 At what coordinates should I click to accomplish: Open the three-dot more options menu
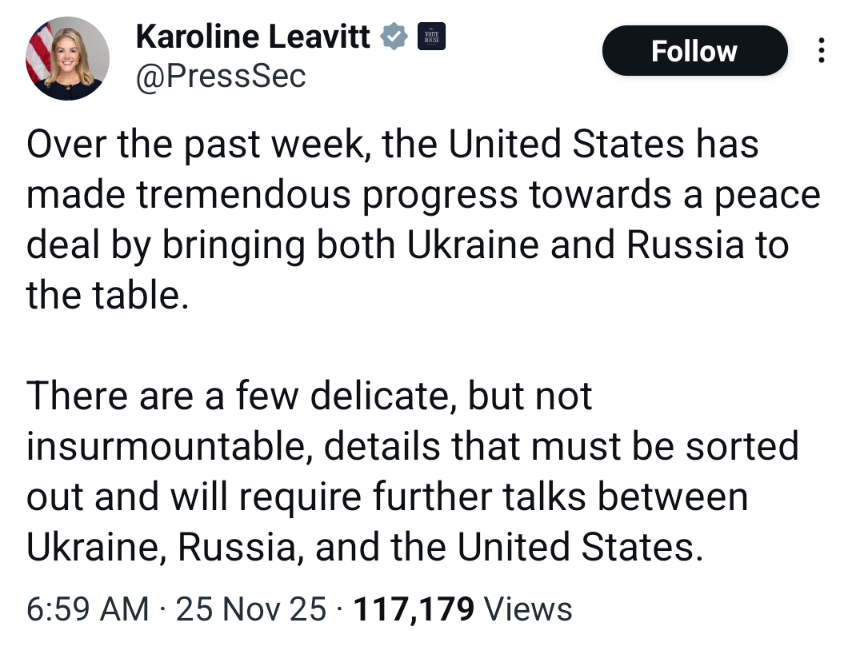click(x=821, y=50)
